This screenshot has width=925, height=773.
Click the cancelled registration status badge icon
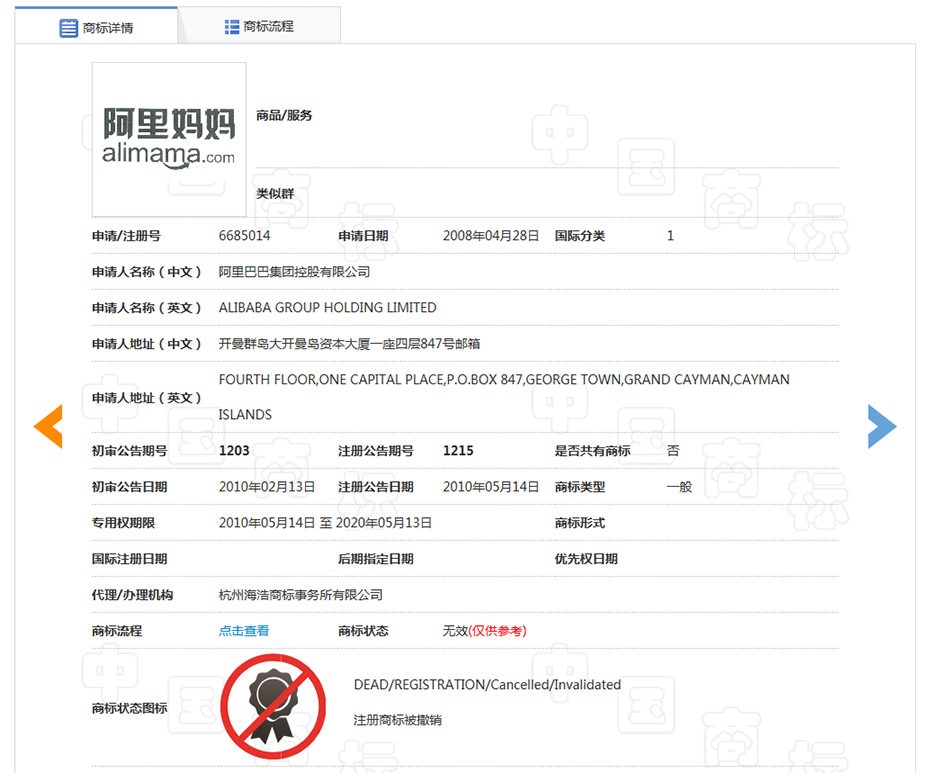tap(273, 706)
